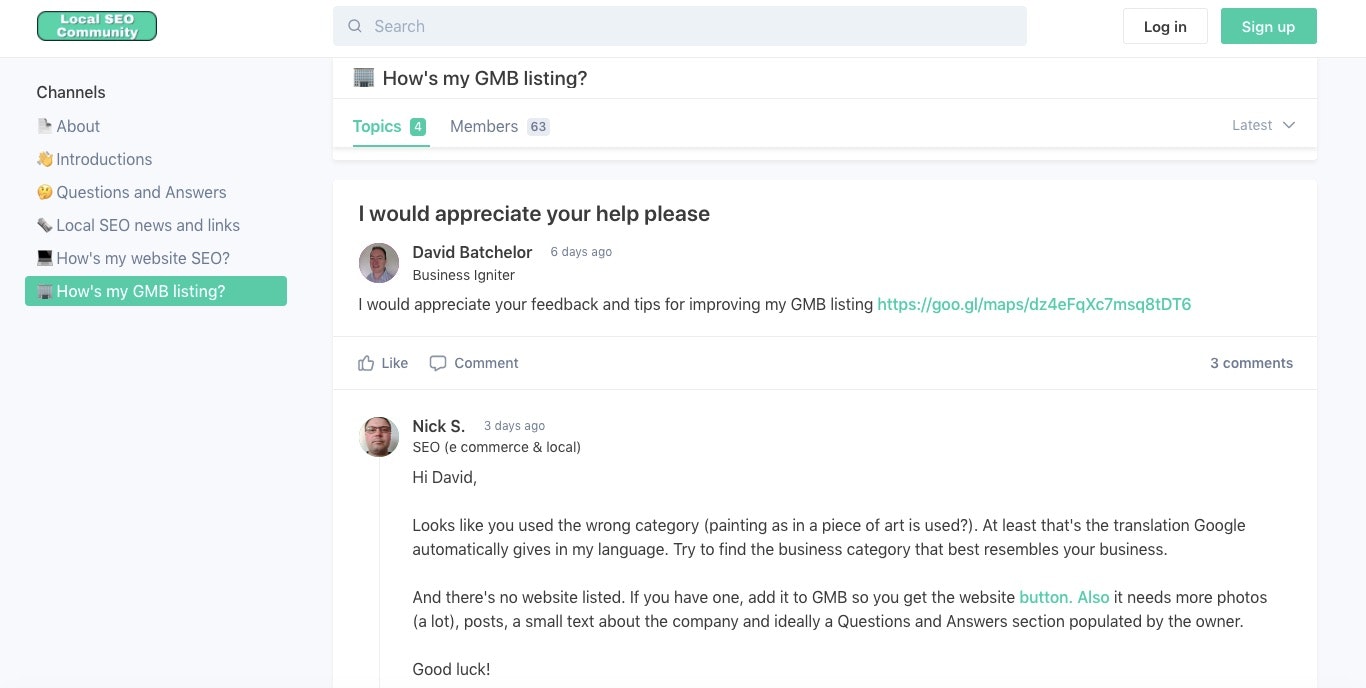This screenshot has width=1366, height=688.
Task: Open the Local SEO news and links channel
Action: (x=148, y=225)
